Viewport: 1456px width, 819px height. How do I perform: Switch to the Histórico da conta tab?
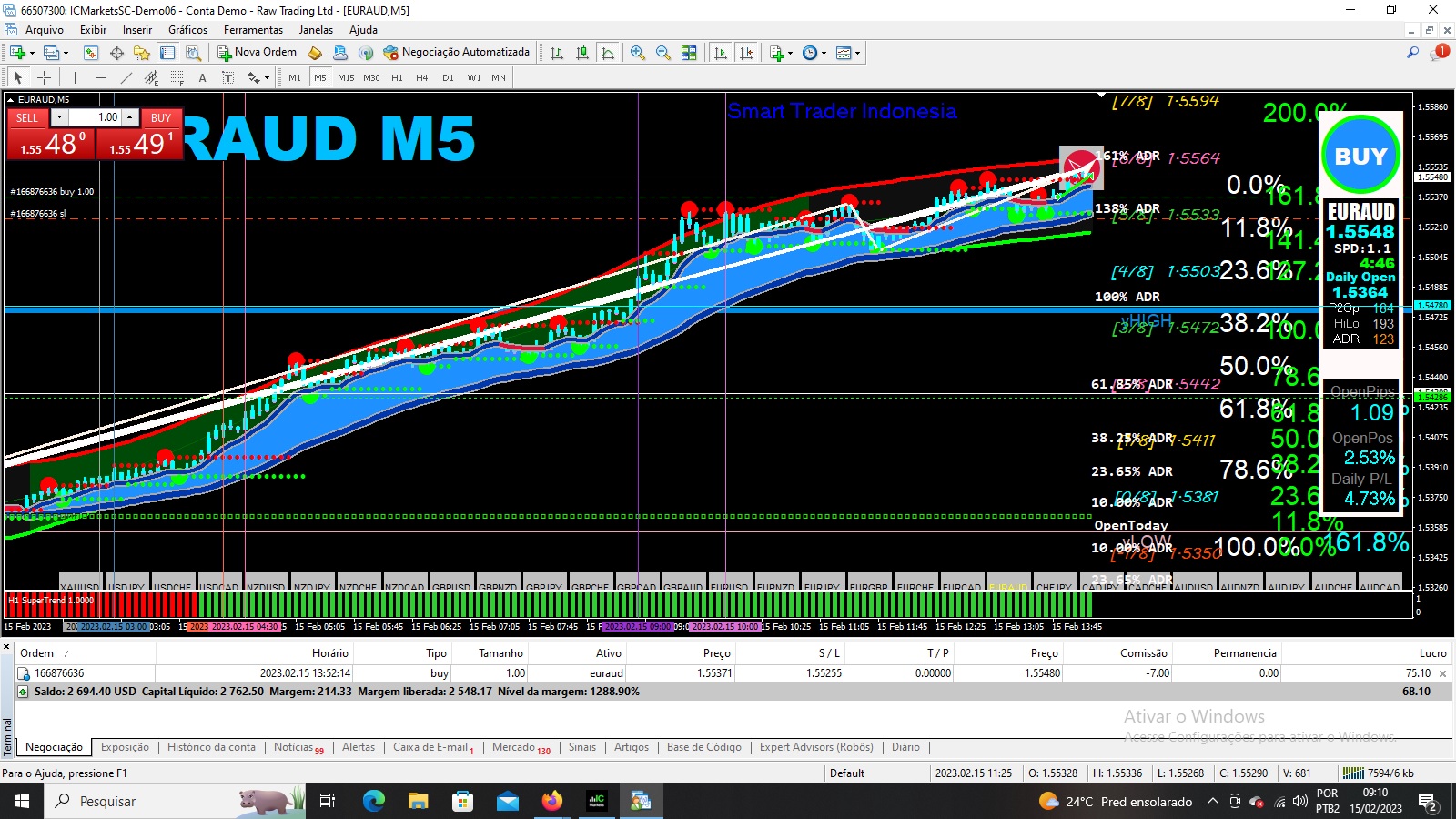click(x=211, y=747)
